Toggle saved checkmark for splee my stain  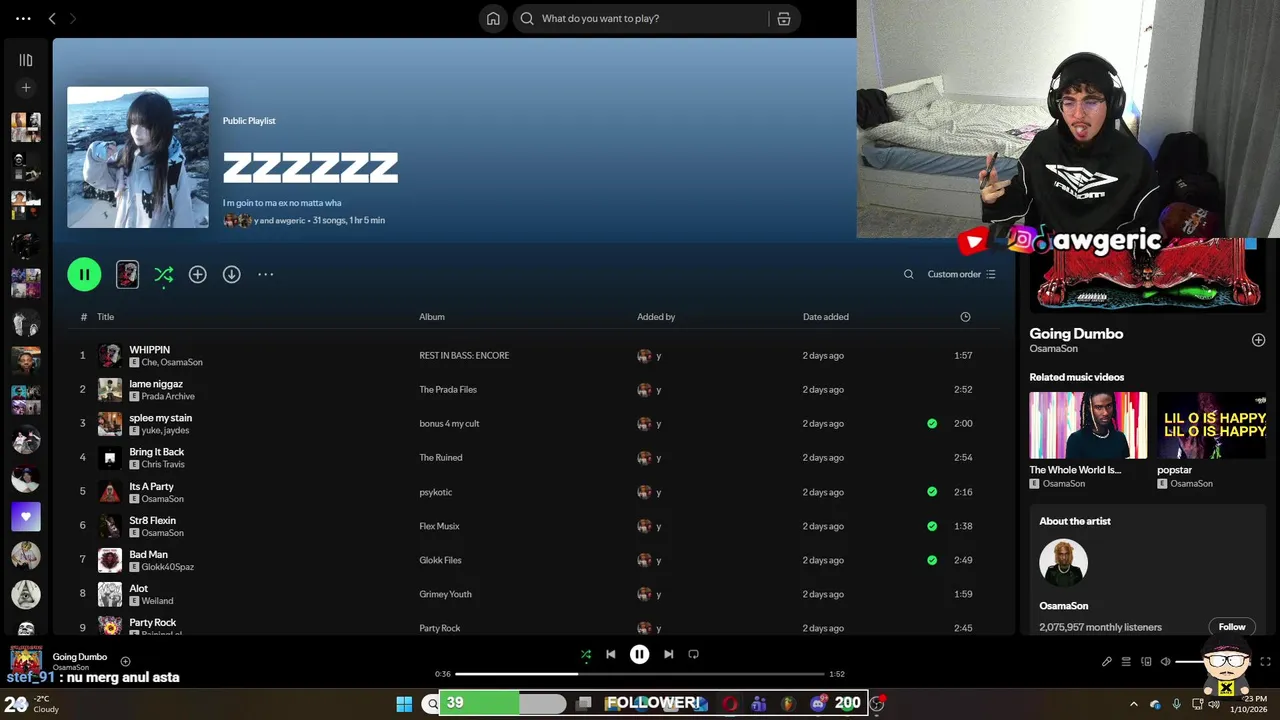coord(932,423)
